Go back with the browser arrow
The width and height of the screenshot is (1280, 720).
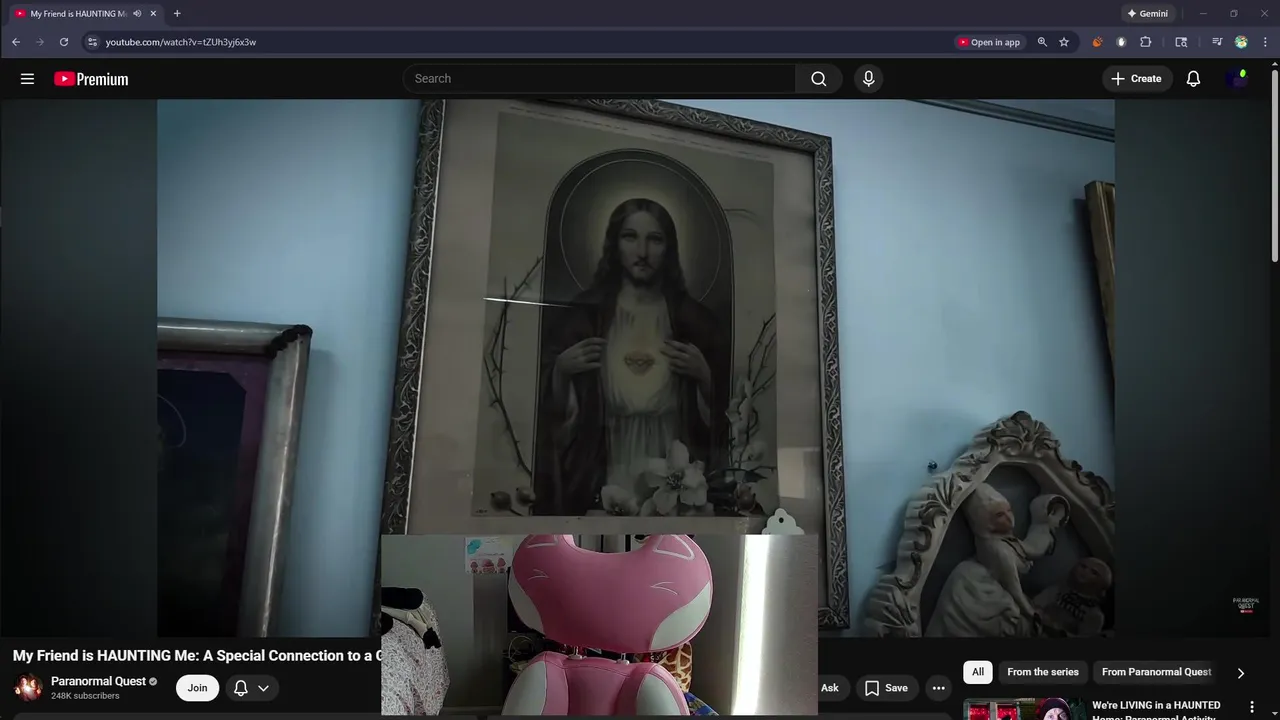pos(16,42)
